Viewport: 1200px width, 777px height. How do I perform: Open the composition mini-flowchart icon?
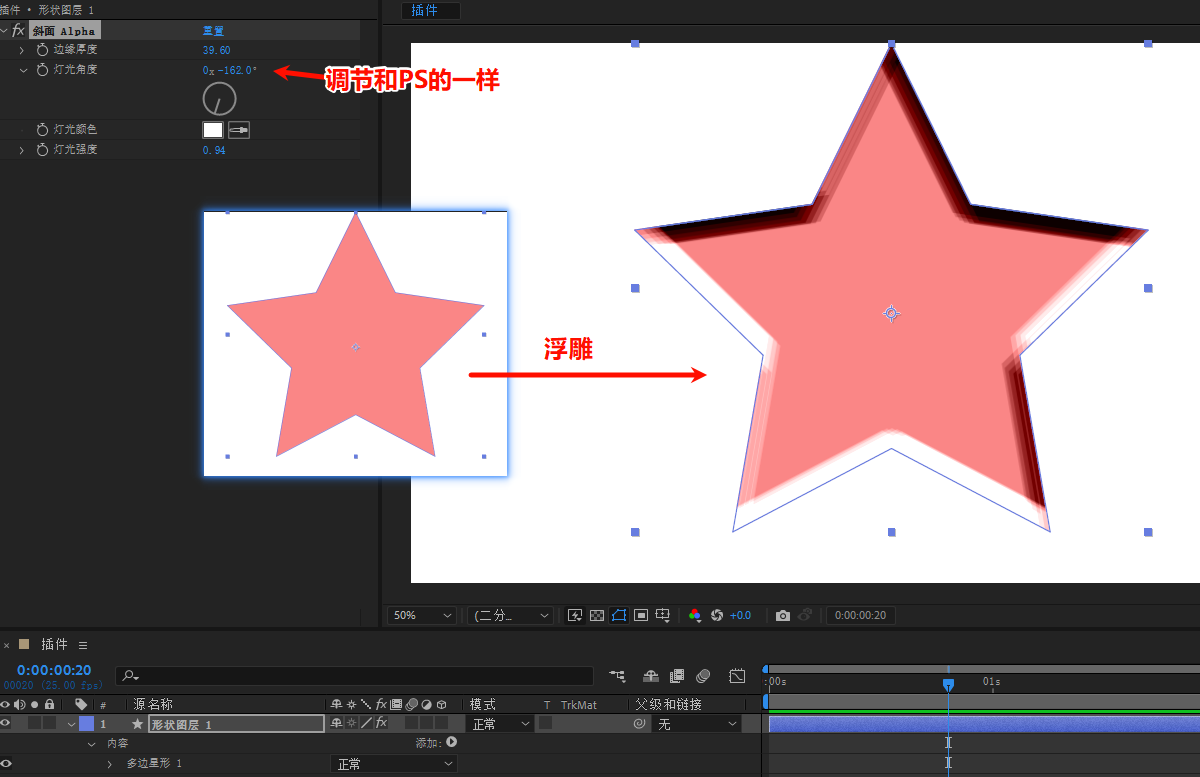617,677
